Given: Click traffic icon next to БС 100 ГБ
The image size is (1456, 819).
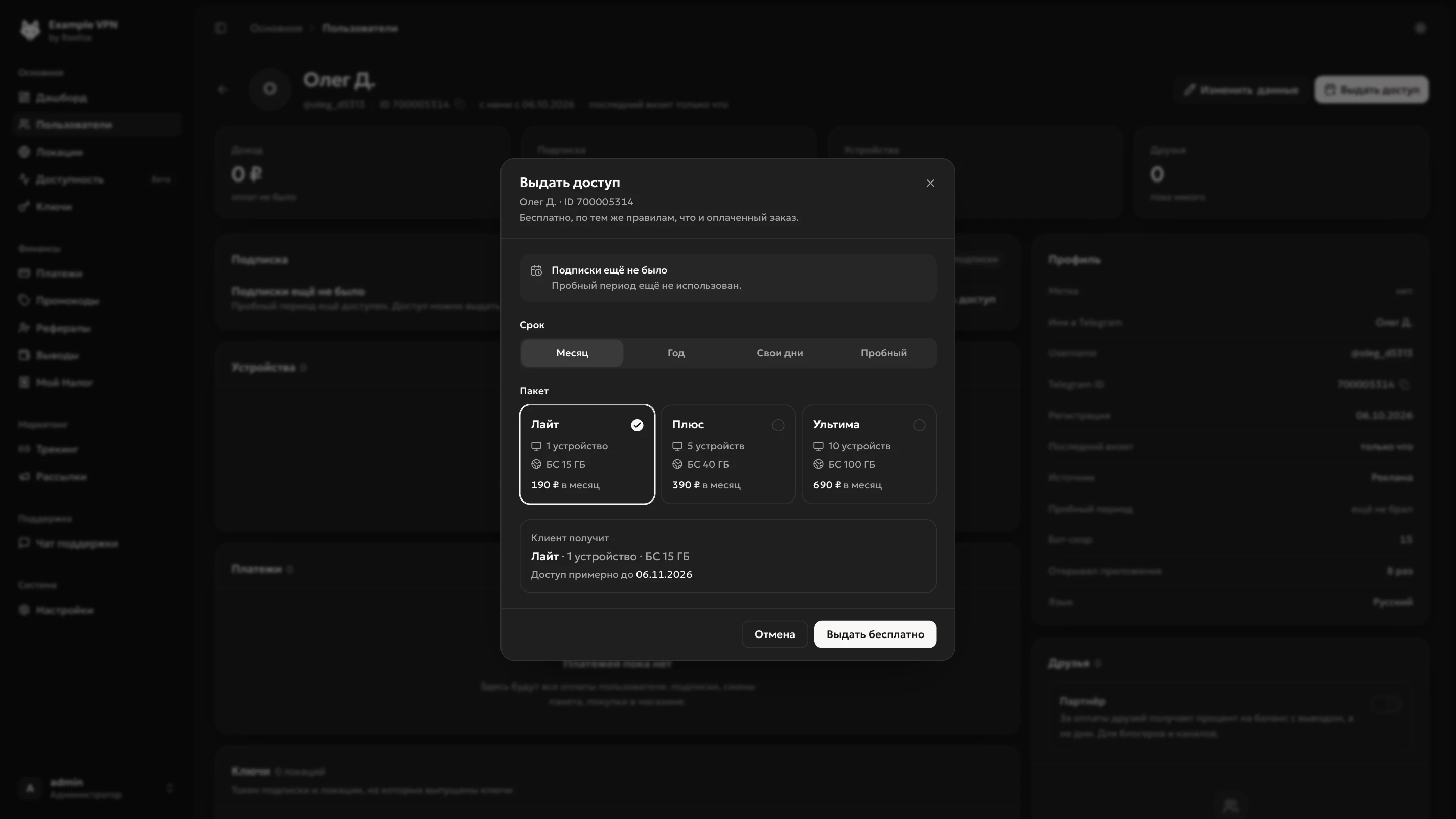Looking at the screenshot, I should tap(818, 464).
